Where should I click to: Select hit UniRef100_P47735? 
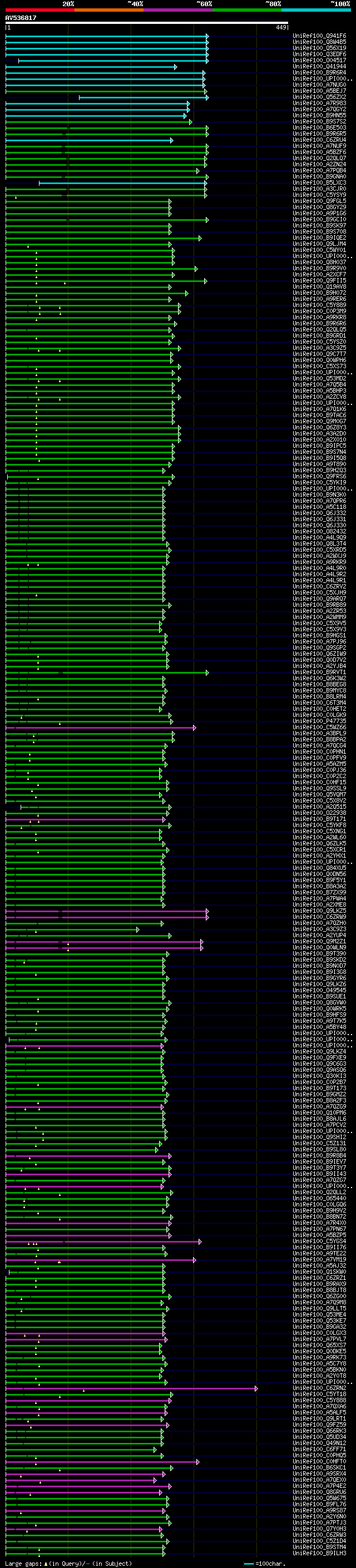tap(319, 721)
